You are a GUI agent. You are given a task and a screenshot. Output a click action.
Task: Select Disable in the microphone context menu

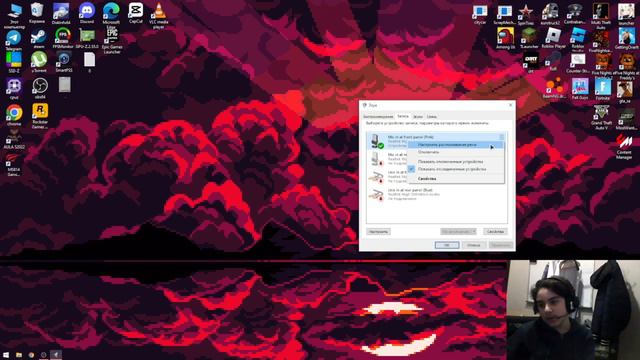click(456, 152)
